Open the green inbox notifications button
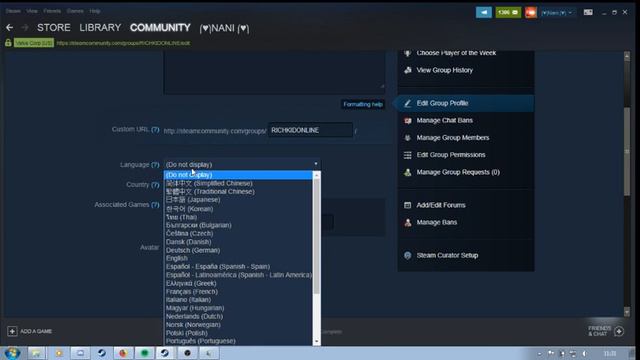This screenshot has height=360, width=640. click(x=508, y=12)
